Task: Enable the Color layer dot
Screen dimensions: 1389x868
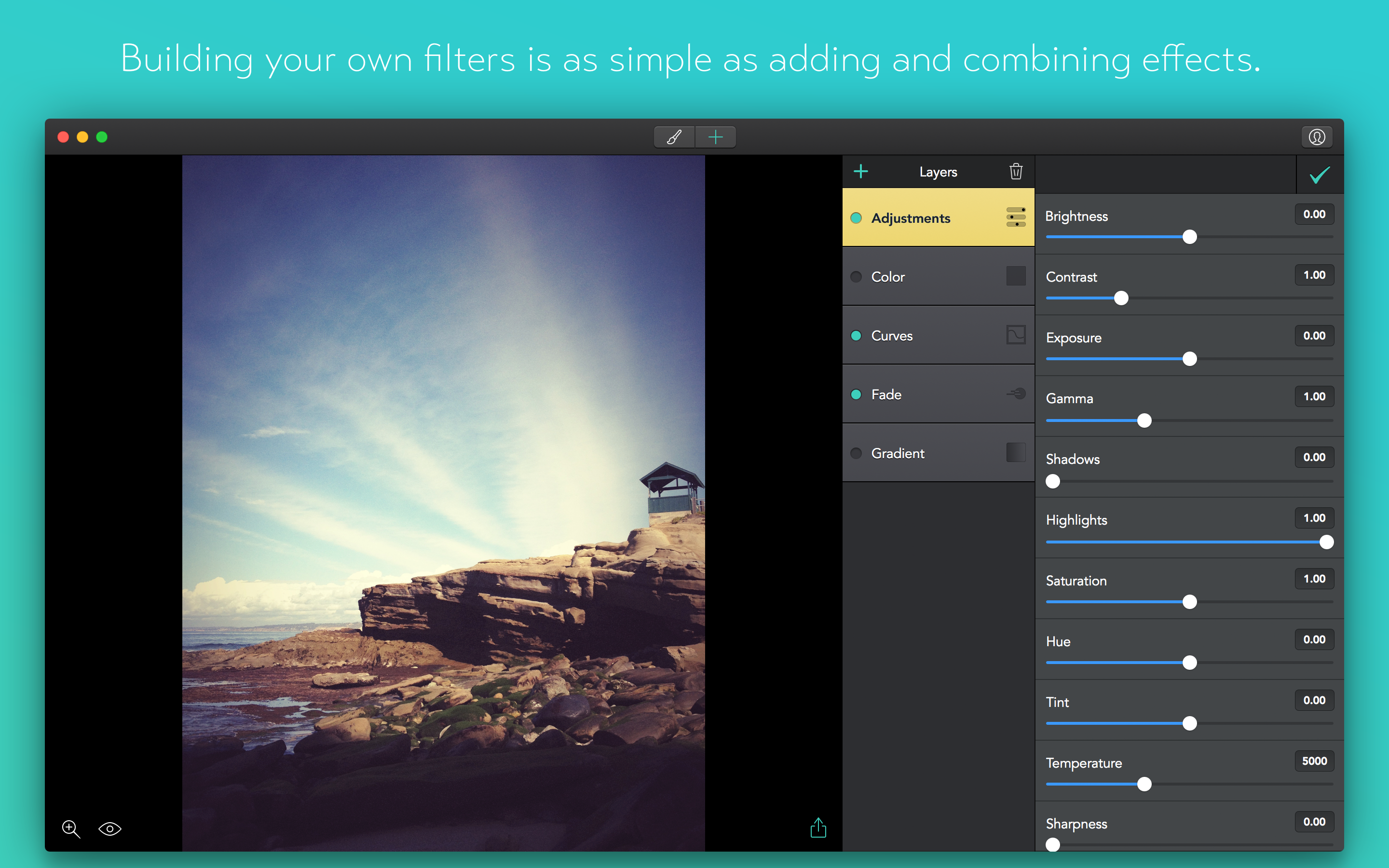Action: point(856,277)
